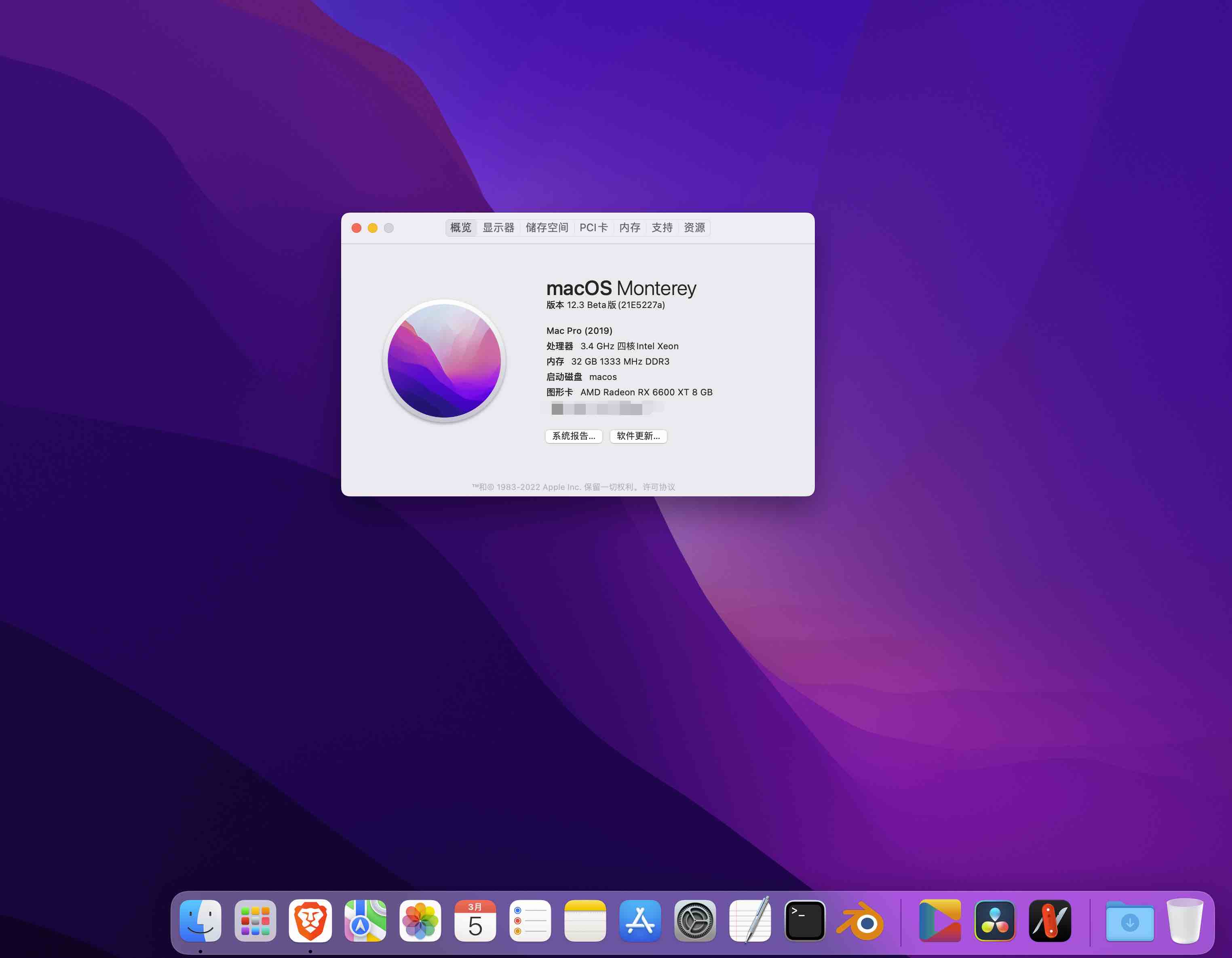Viewport: 1232px width, 958px height.
Task: Open the Trash in dock
Action: pyautogui.click(x=1185, y=921)
